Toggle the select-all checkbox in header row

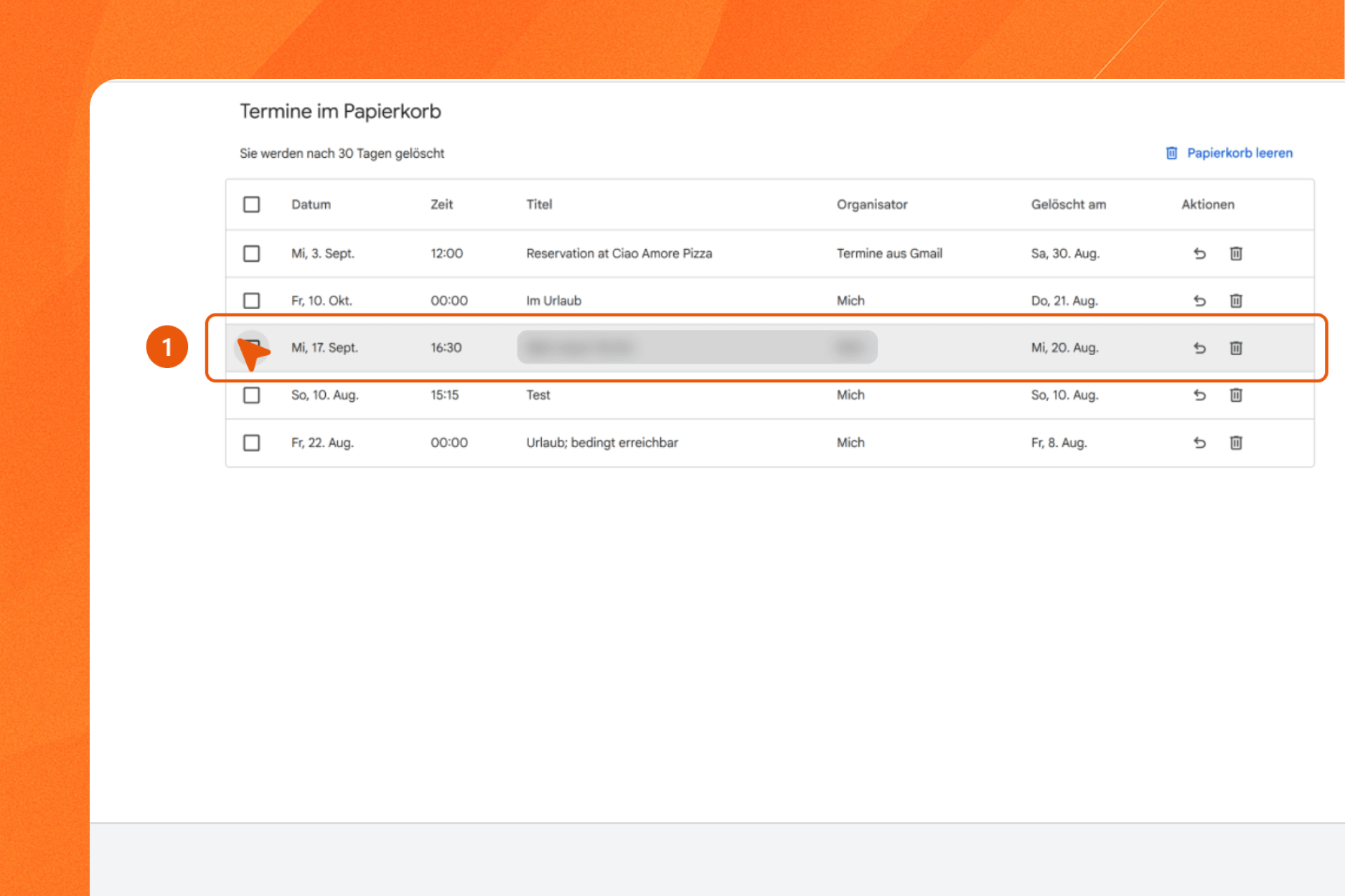[x=251, y=204]
